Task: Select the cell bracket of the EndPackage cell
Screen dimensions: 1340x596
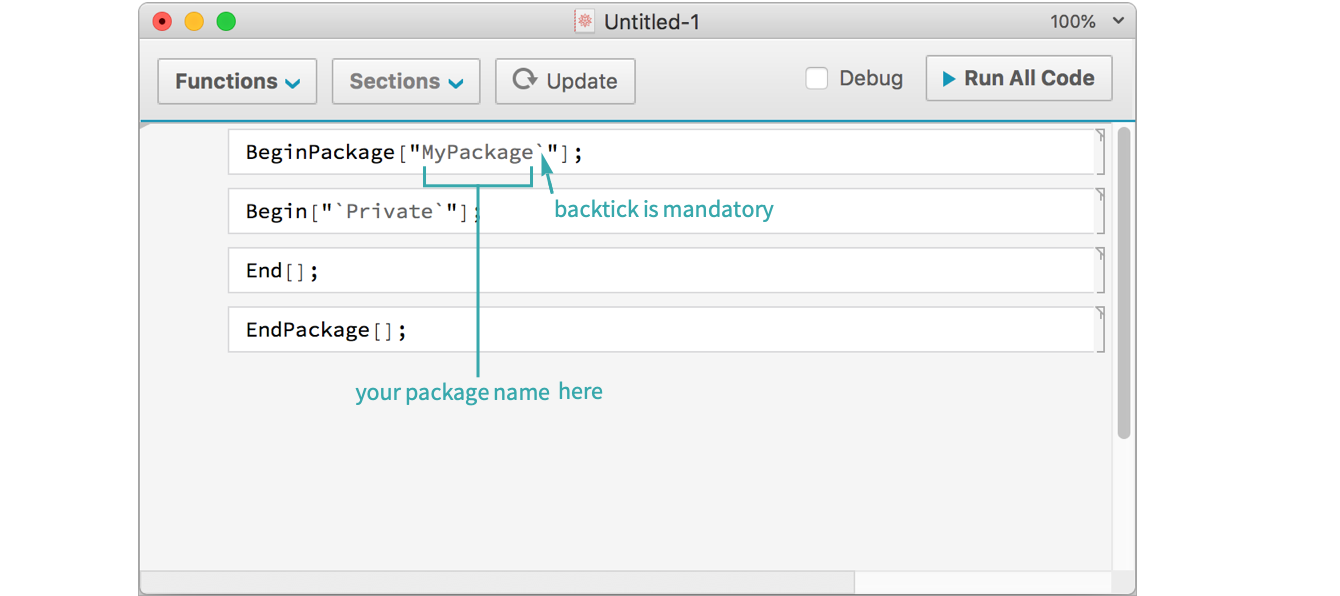Action: pos(1101,329)
